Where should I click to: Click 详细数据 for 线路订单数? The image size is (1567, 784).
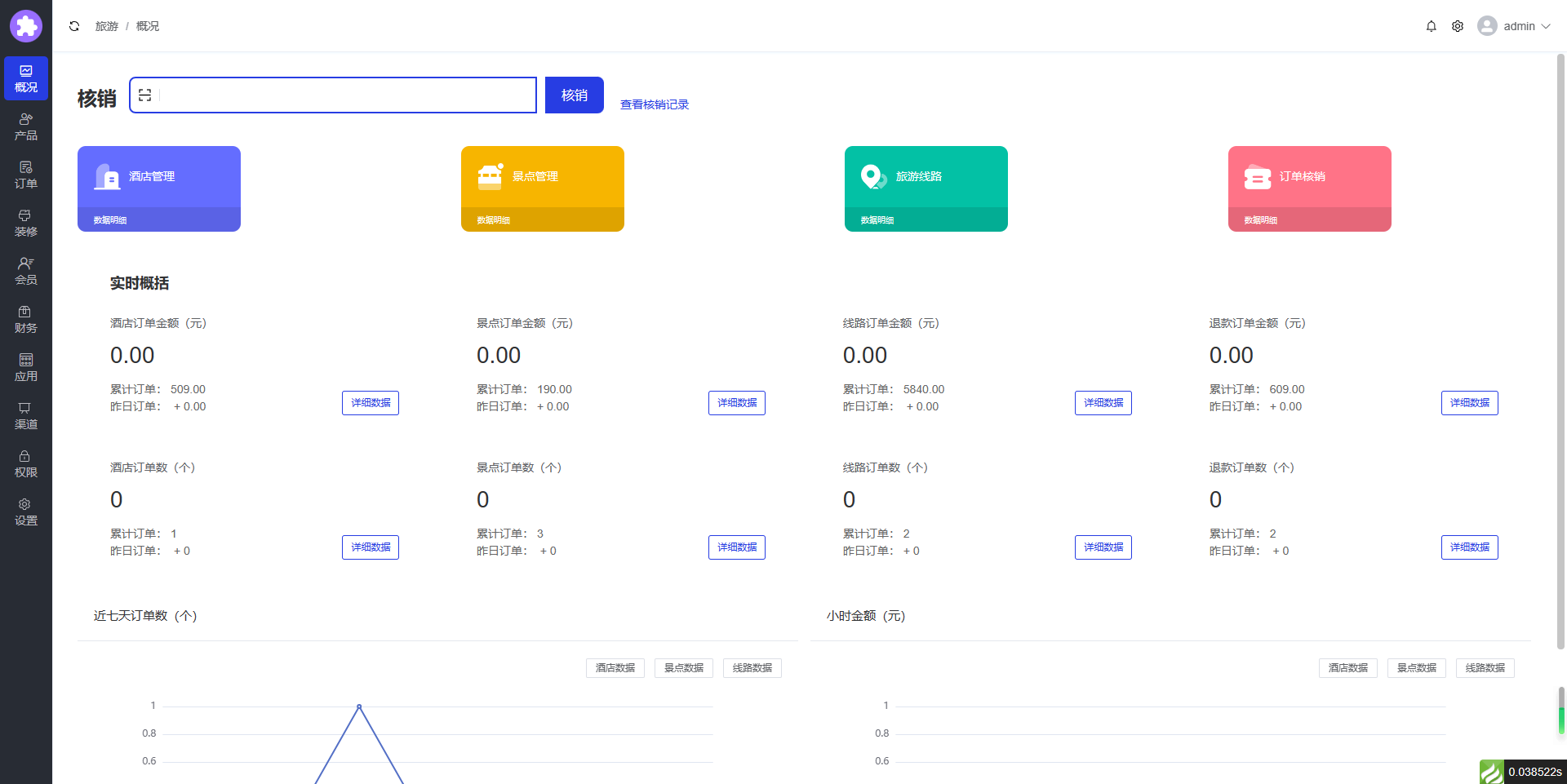pyautogui.click(x=1103, y=547)
